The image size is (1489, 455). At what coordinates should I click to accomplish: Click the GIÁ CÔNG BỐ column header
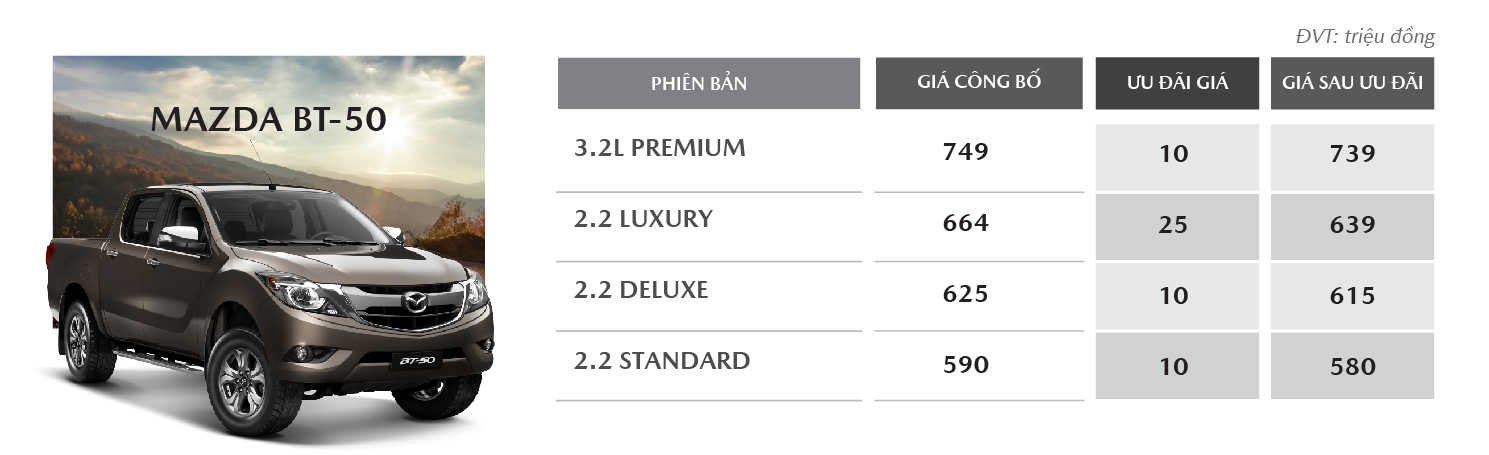click(x=979, y=83)
